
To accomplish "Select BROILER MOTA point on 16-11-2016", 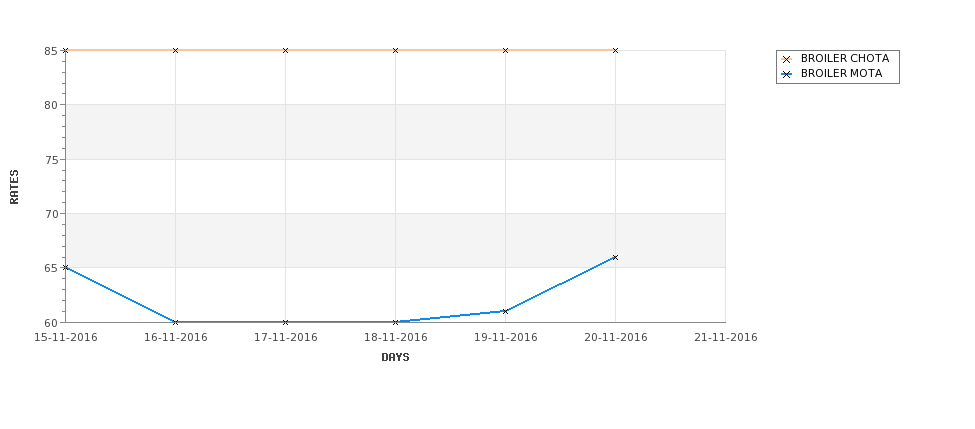I will (175, 322).
